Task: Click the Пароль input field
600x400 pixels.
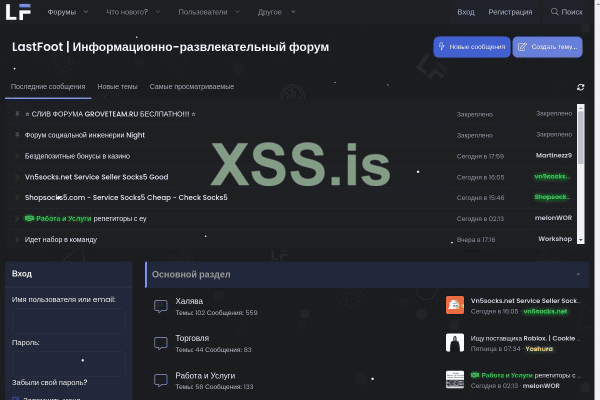Action: pos(68,364)
